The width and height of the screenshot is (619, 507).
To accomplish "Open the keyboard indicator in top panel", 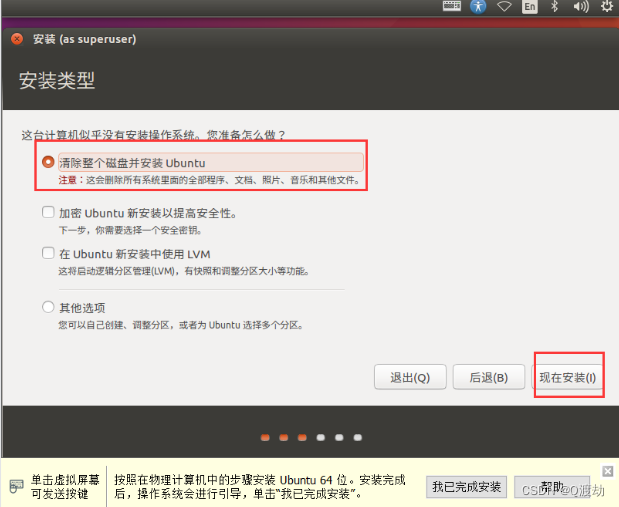I will 452,6.
